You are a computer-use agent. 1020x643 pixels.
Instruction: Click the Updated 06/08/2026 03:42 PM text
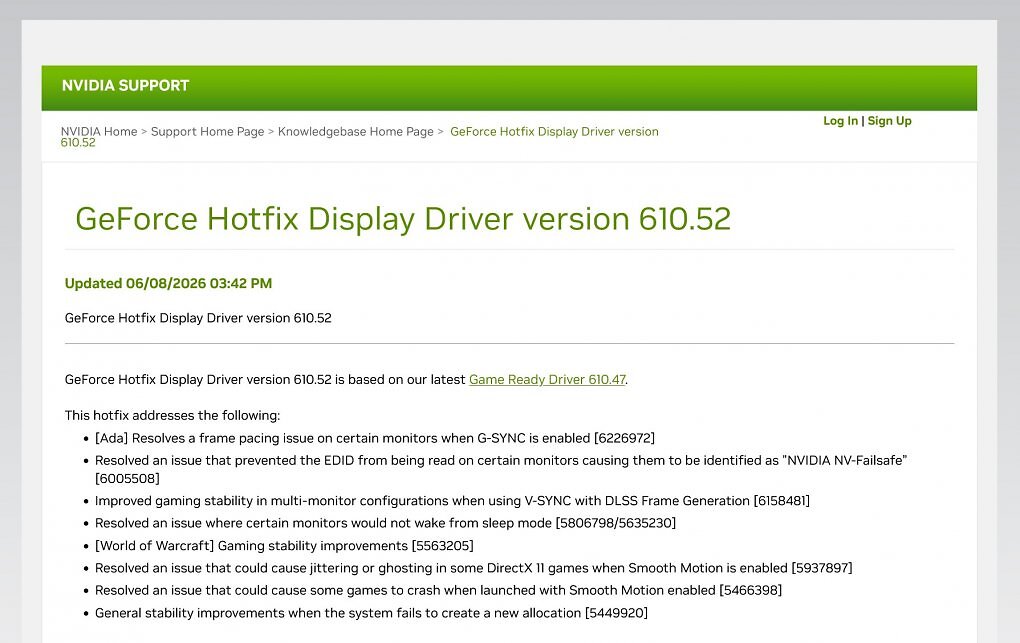[x=168, y=283]
